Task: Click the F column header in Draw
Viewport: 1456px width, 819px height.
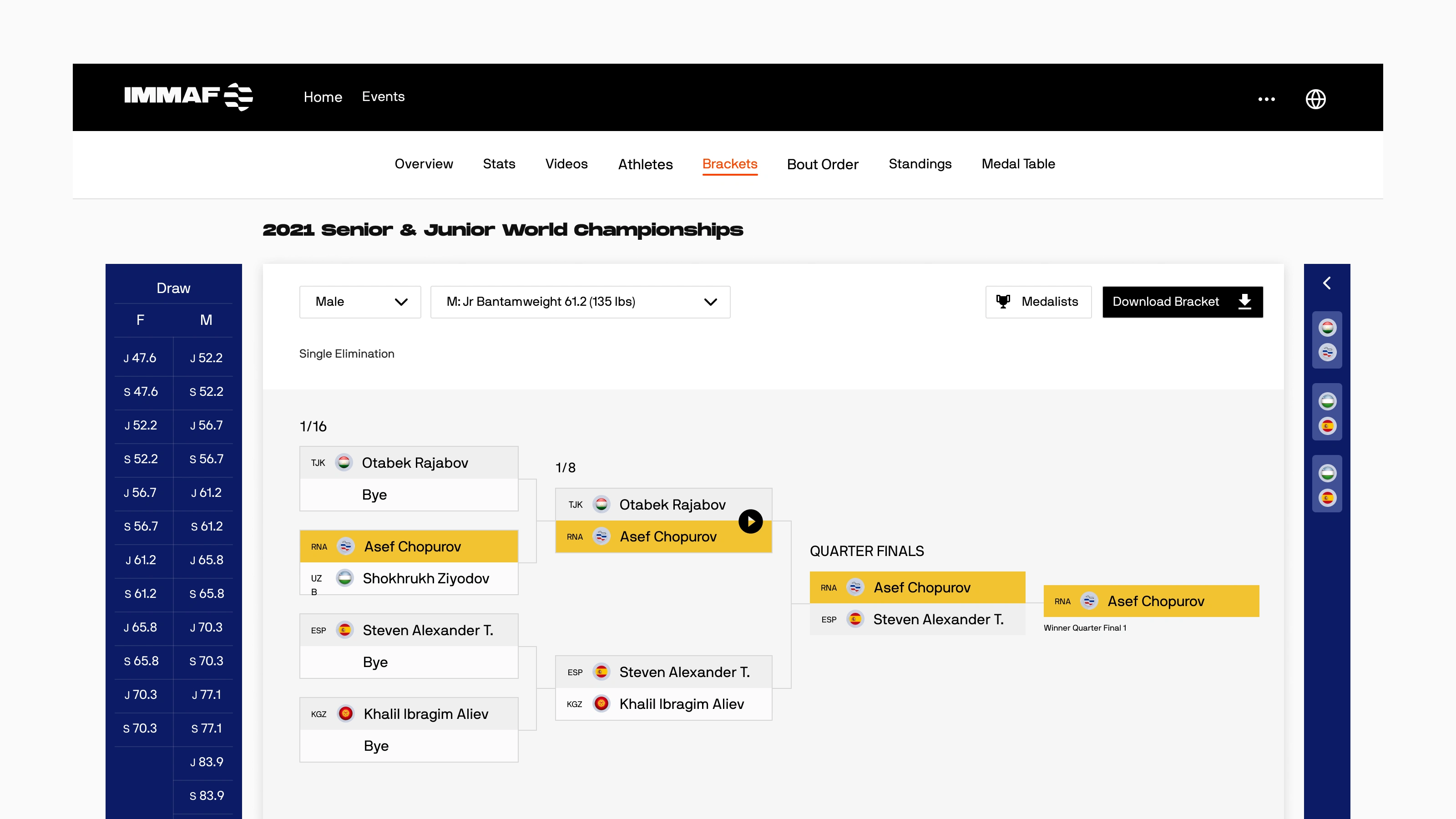Action: (140, 320)
